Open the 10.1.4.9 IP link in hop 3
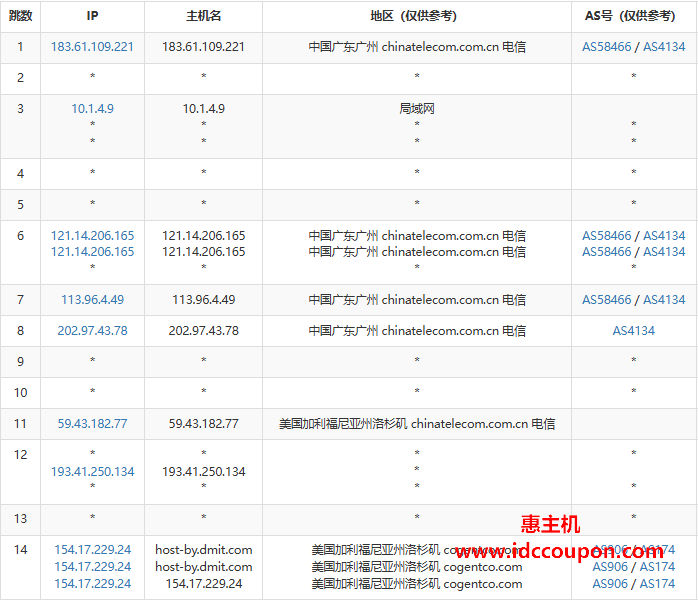 click(x=92, y=109)
